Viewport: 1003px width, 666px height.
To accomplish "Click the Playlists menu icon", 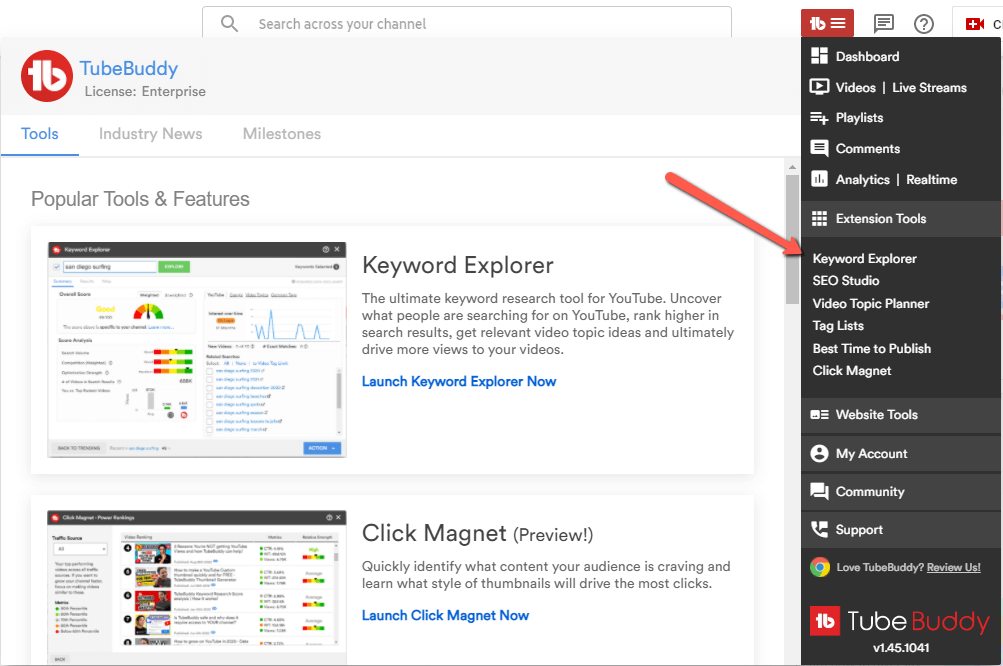I will click(820, 118).
